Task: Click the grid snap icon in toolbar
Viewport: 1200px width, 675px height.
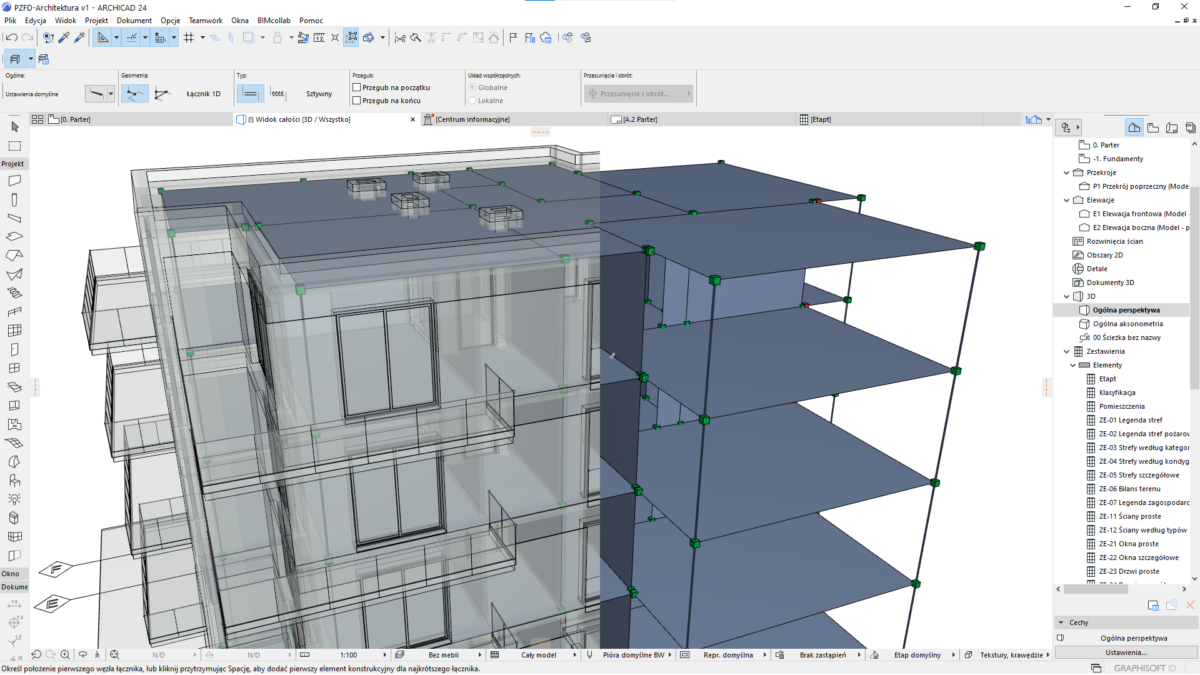Action: [188, 38]
